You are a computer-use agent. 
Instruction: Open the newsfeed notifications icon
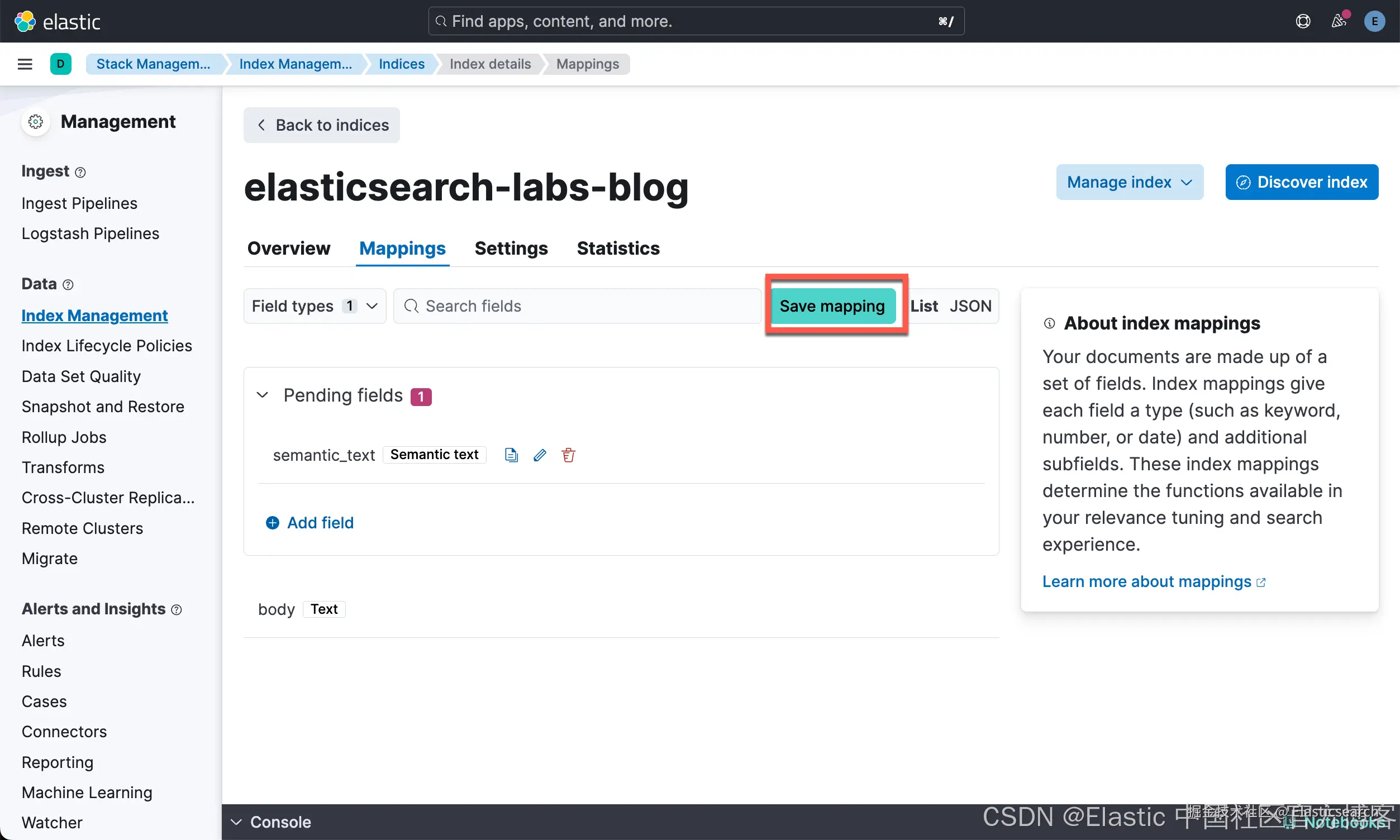pos(1339,22)
